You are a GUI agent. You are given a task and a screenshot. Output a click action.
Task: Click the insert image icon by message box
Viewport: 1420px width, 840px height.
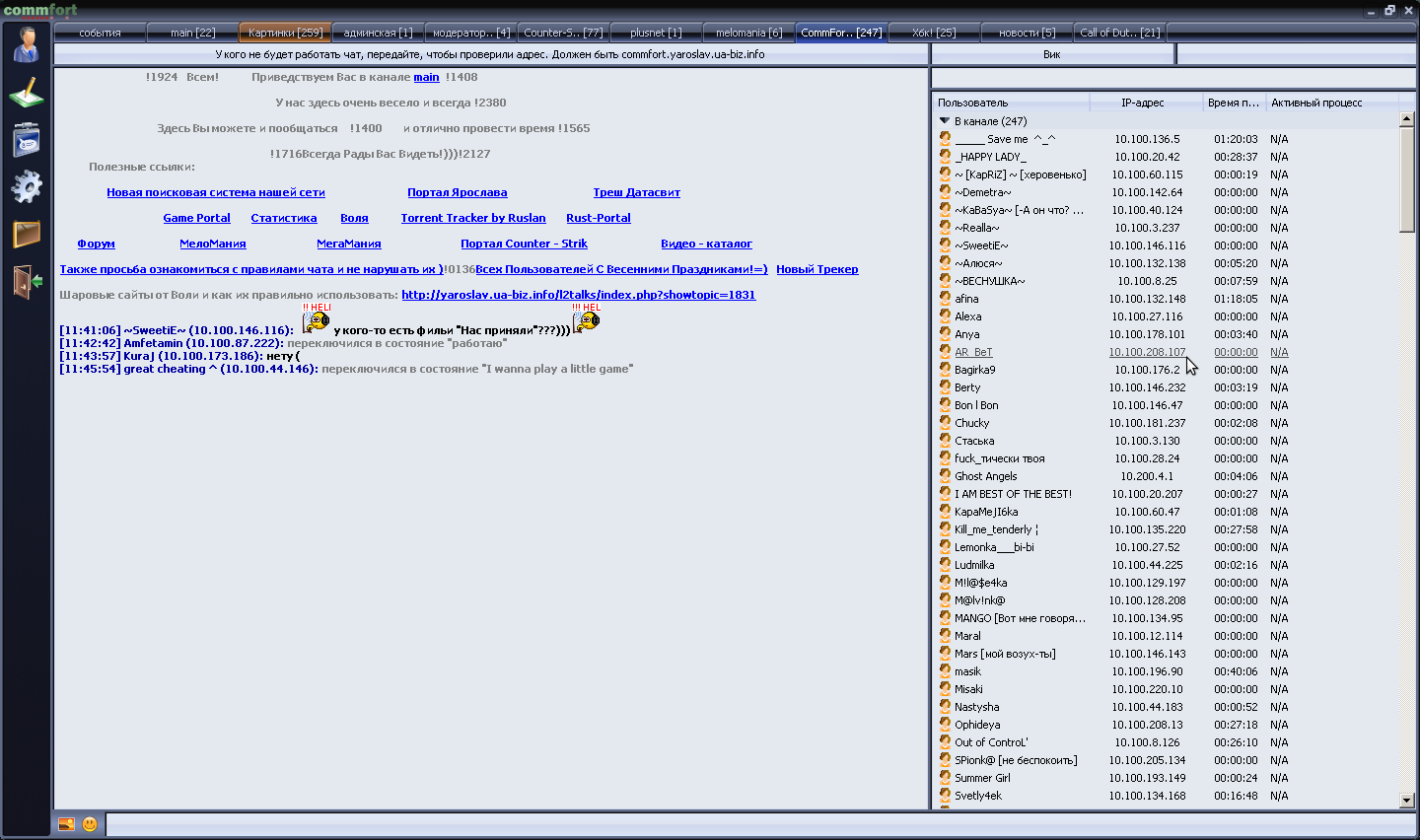click(x=66, y=824)
